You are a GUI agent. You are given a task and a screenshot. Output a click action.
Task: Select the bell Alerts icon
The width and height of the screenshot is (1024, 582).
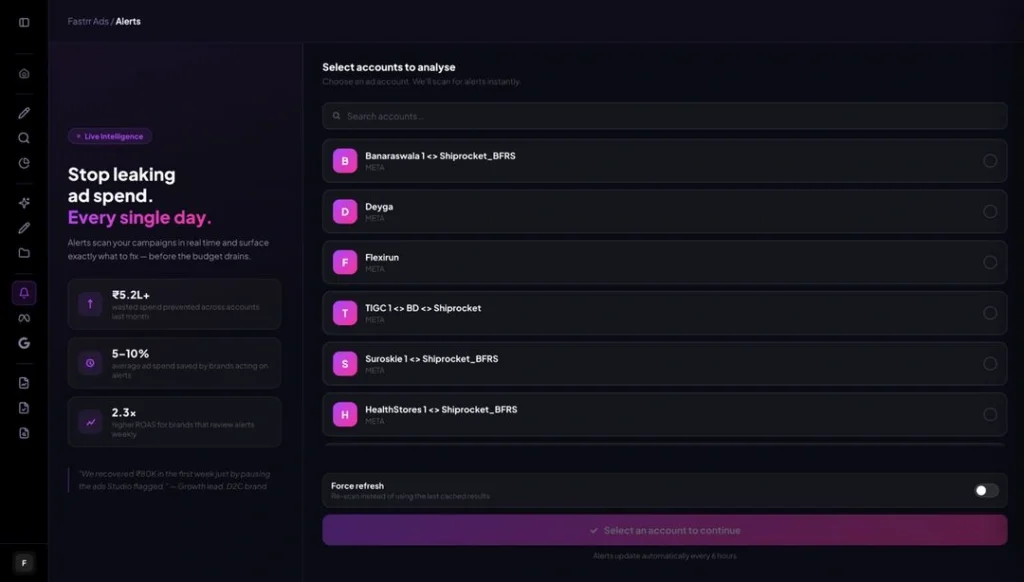click(x=24, y=293)
